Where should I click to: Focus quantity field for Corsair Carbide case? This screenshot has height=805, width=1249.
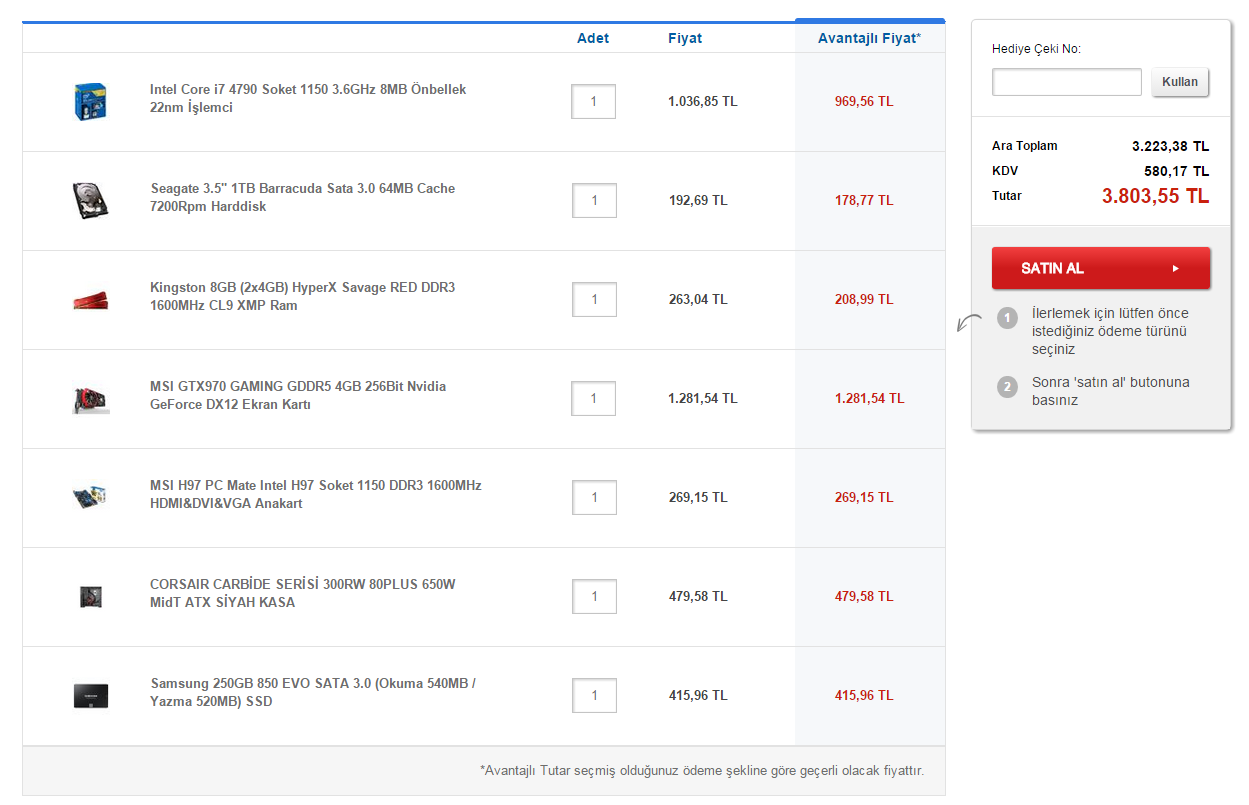(594, 596)
